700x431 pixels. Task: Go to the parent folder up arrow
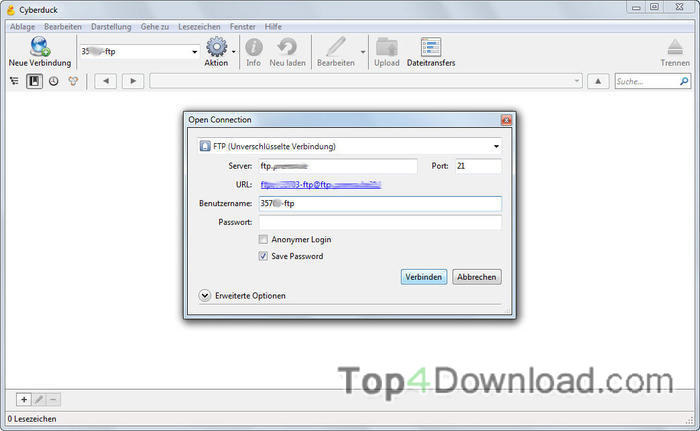(x=598, y=81)
